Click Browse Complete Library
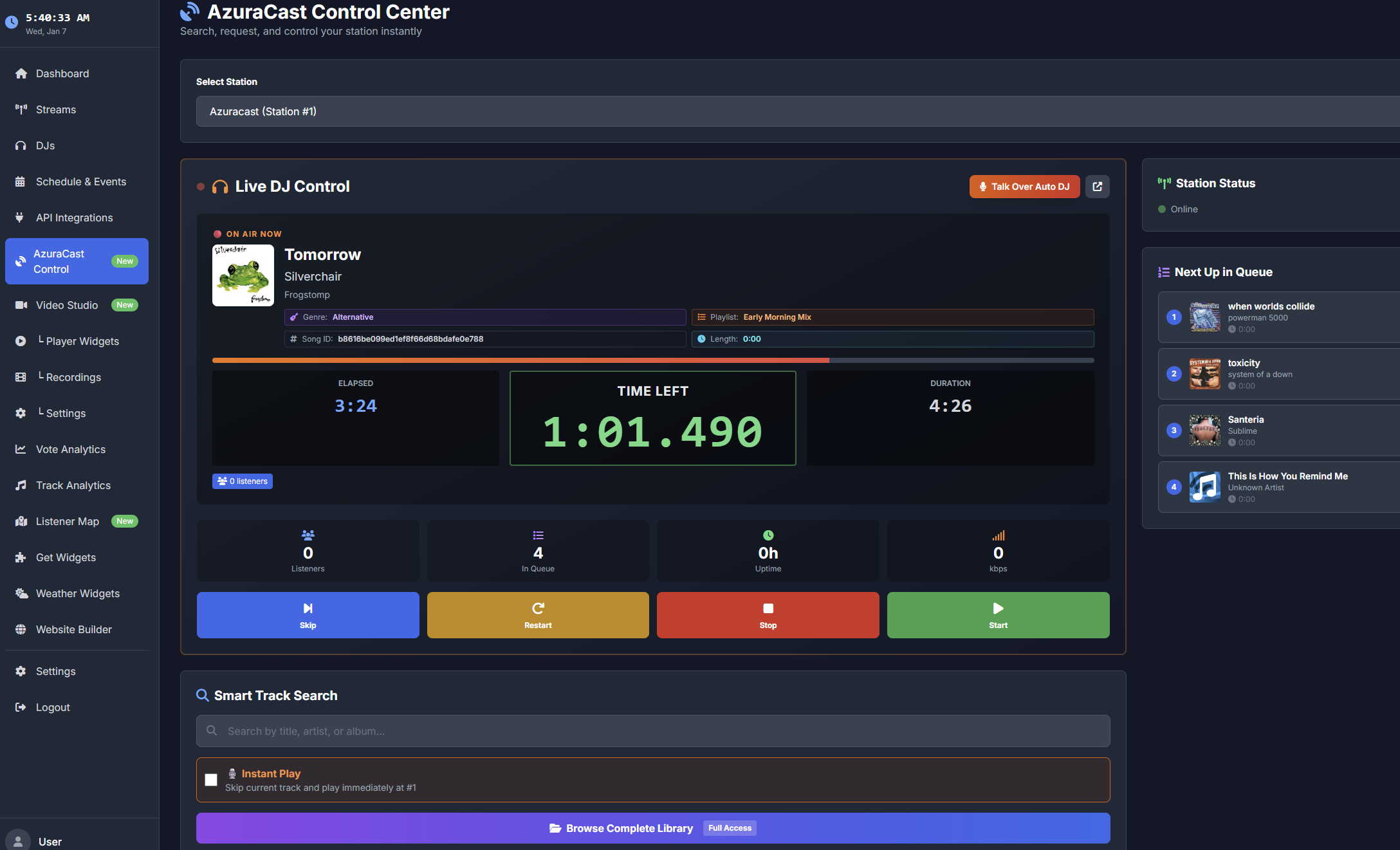This screenshot has width=1400, height=850. [x=652, y=828]
